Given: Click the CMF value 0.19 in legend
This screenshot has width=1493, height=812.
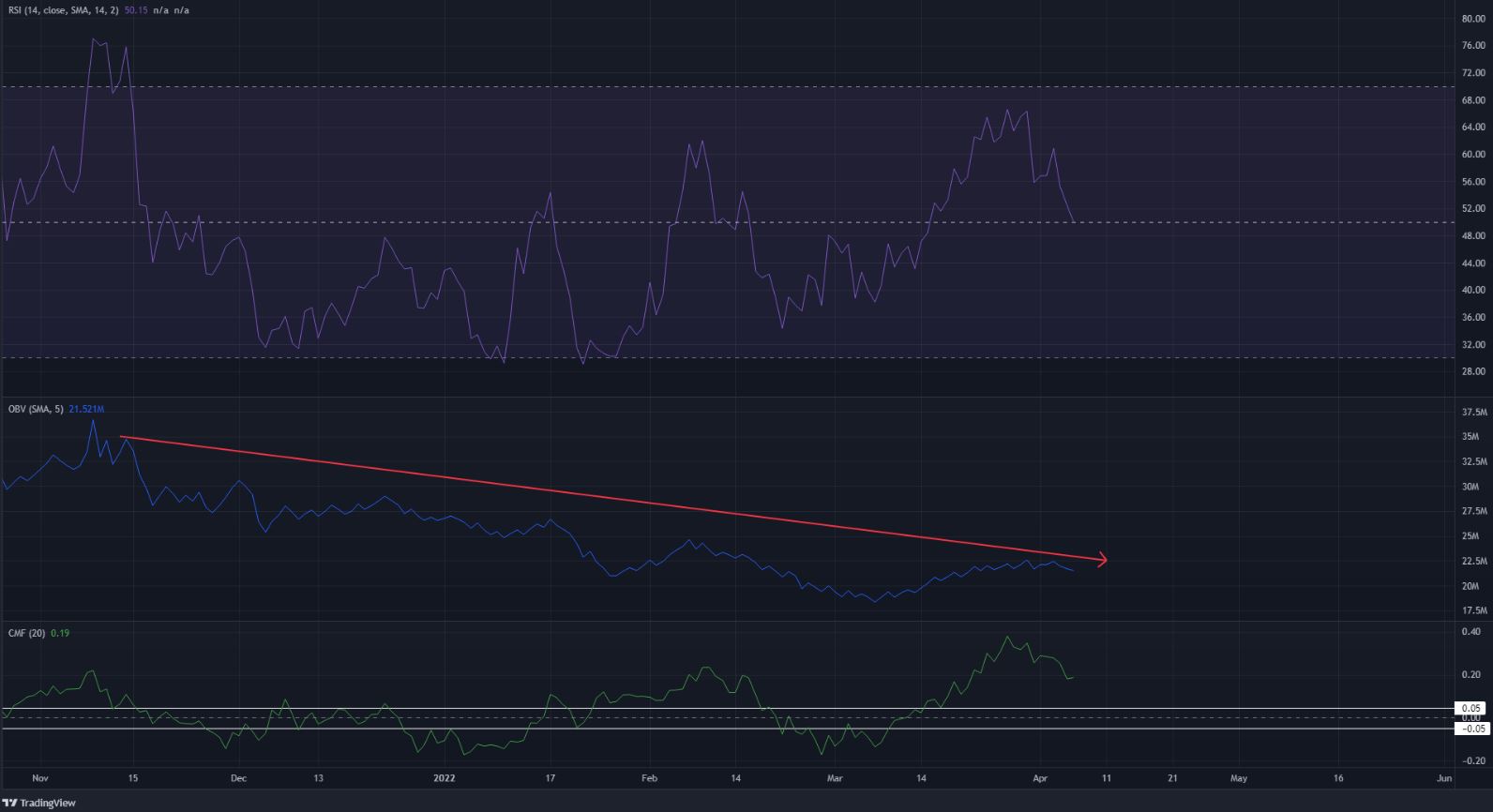Looking at the screenshot, I should pyautogui.click(x=60, y=633).
